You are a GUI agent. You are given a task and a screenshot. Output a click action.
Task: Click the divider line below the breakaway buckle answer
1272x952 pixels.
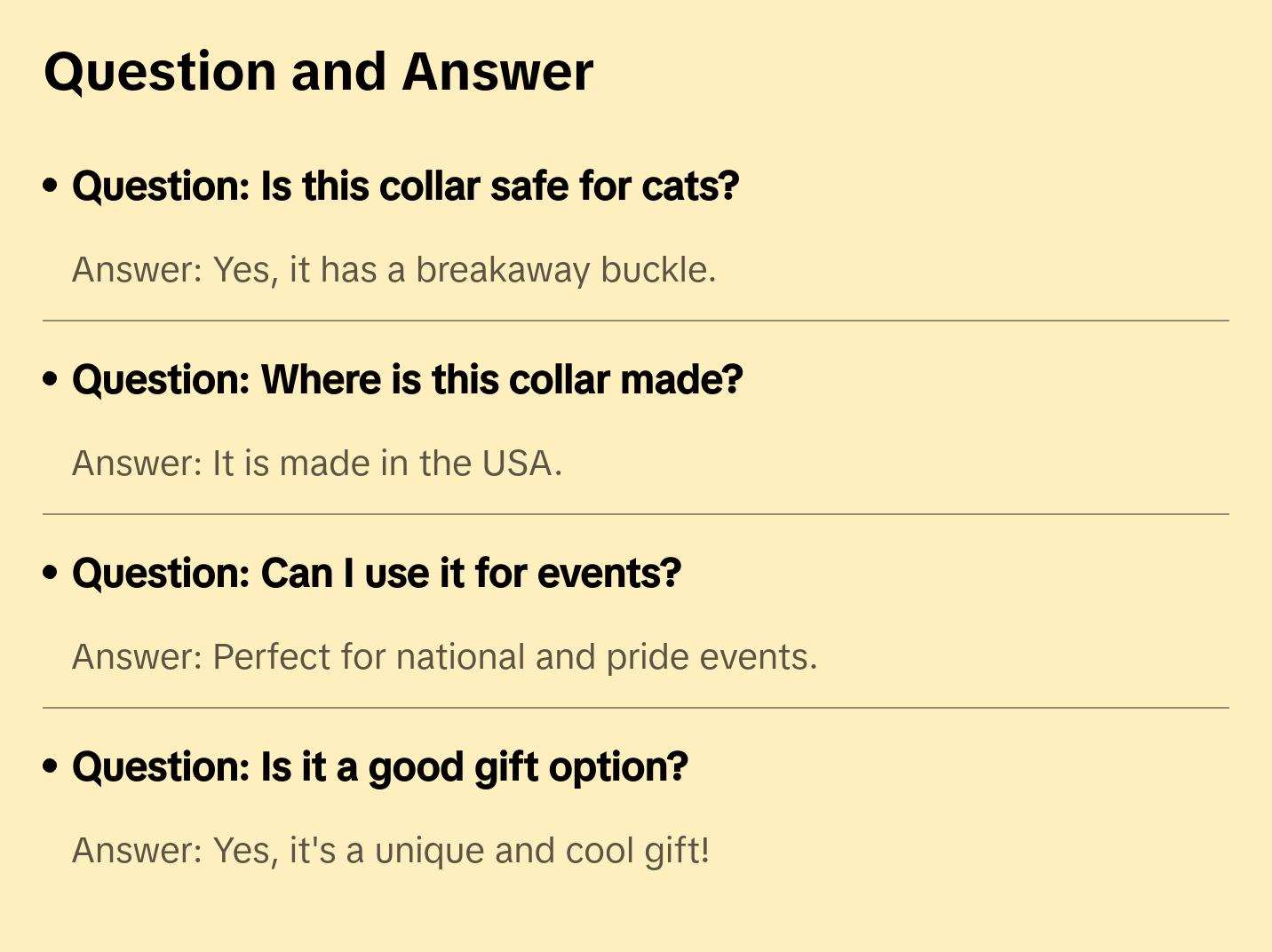[636, 321]
